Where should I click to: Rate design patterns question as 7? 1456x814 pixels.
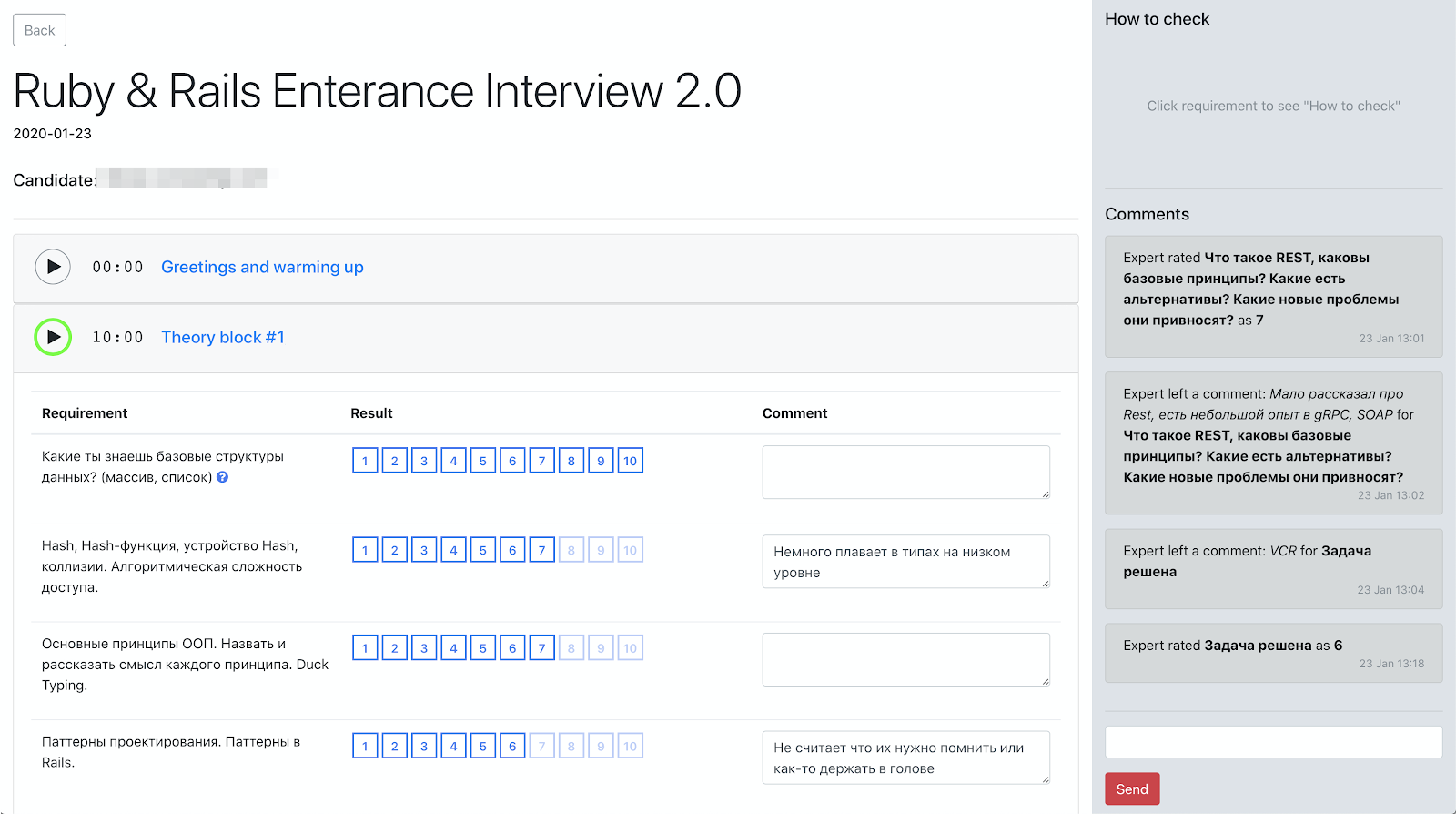click(x=541, y=746)
